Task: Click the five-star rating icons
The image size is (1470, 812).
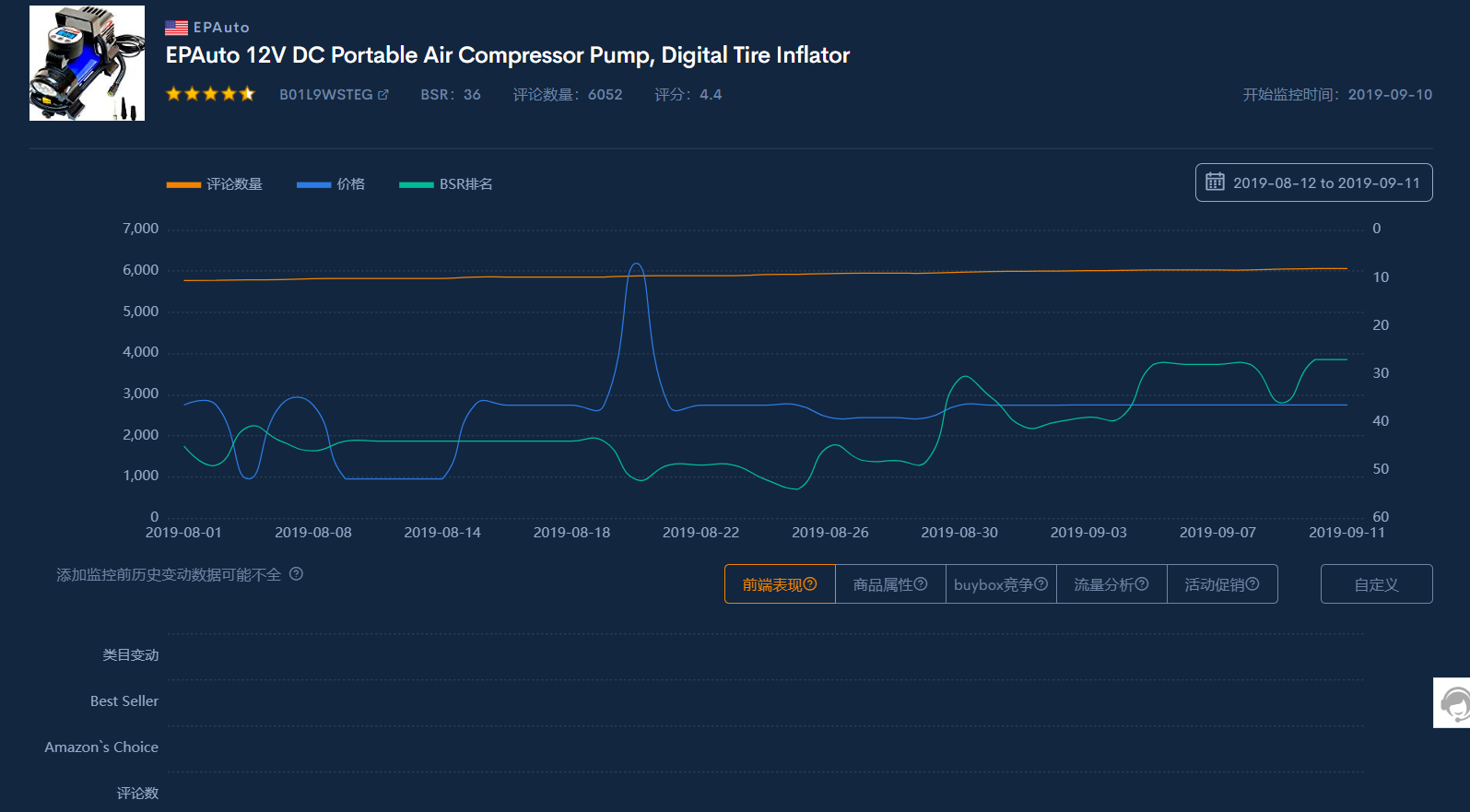Action: (x=210, y=93)
